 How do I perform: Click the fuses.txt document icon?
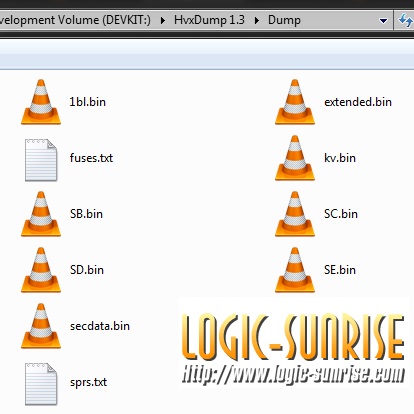(41, 160)
